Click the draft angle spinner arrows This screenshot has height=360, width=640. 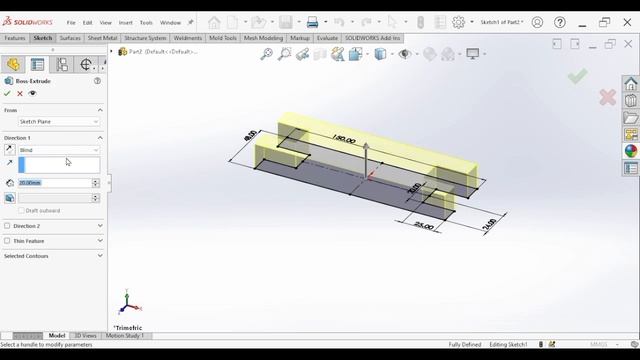coord(96,198)
